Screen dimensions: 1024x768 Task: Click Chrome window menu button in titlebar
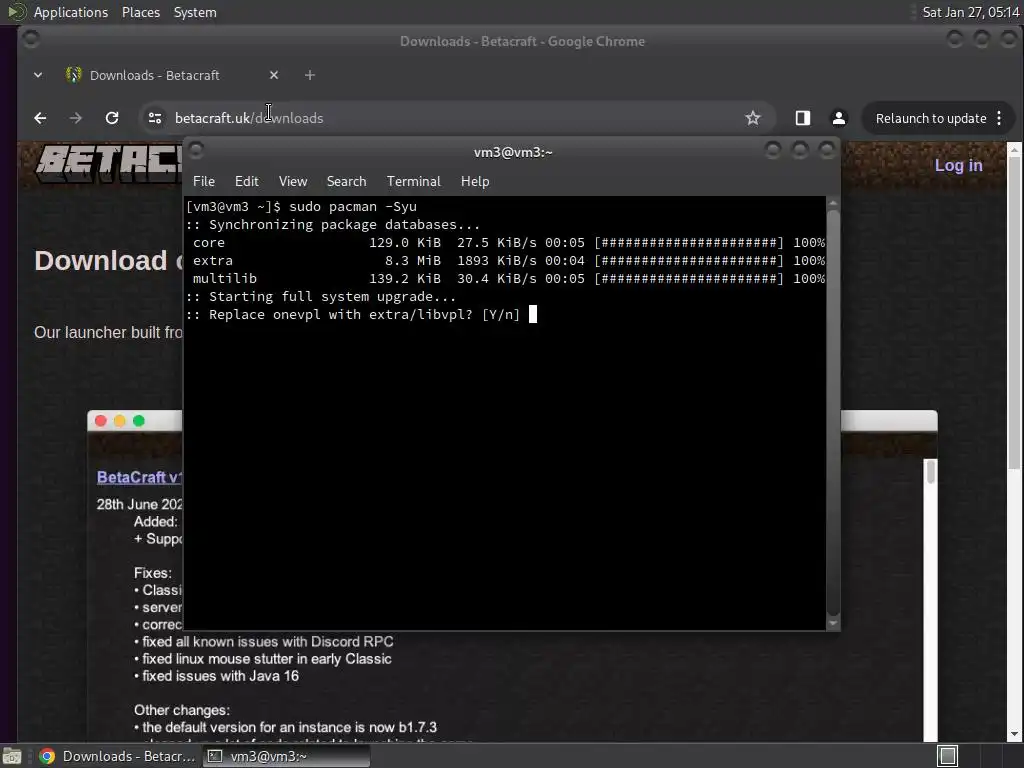tap(31, 39)
